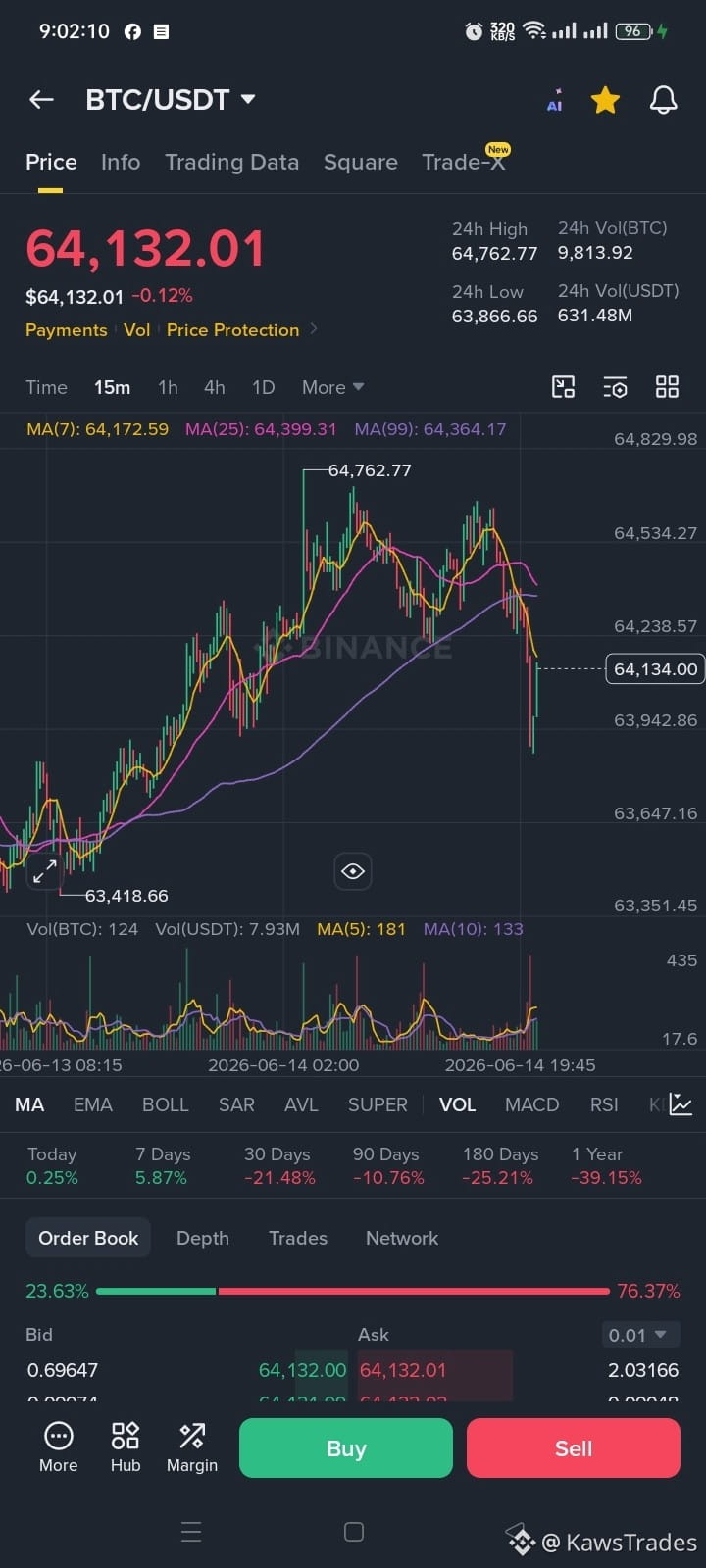The height and width of the screenshot is (1568, 706).
Task: Tap the large 64,132.01 last price
Action: tap(145, 249)
